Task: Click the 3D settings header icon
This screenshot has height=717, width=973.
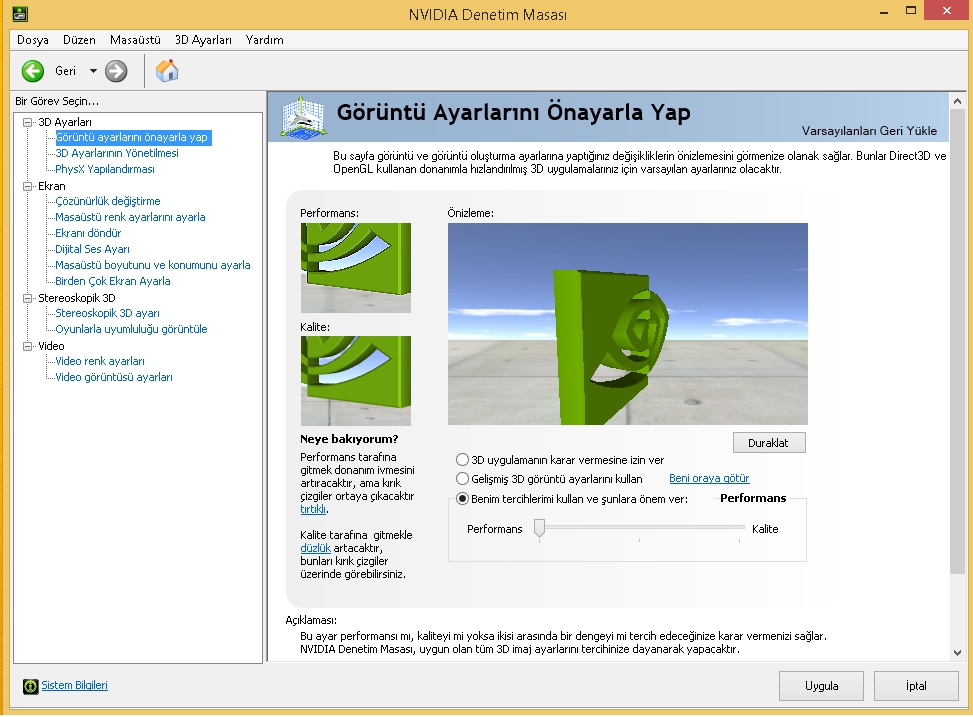Action: click(302, 116)
